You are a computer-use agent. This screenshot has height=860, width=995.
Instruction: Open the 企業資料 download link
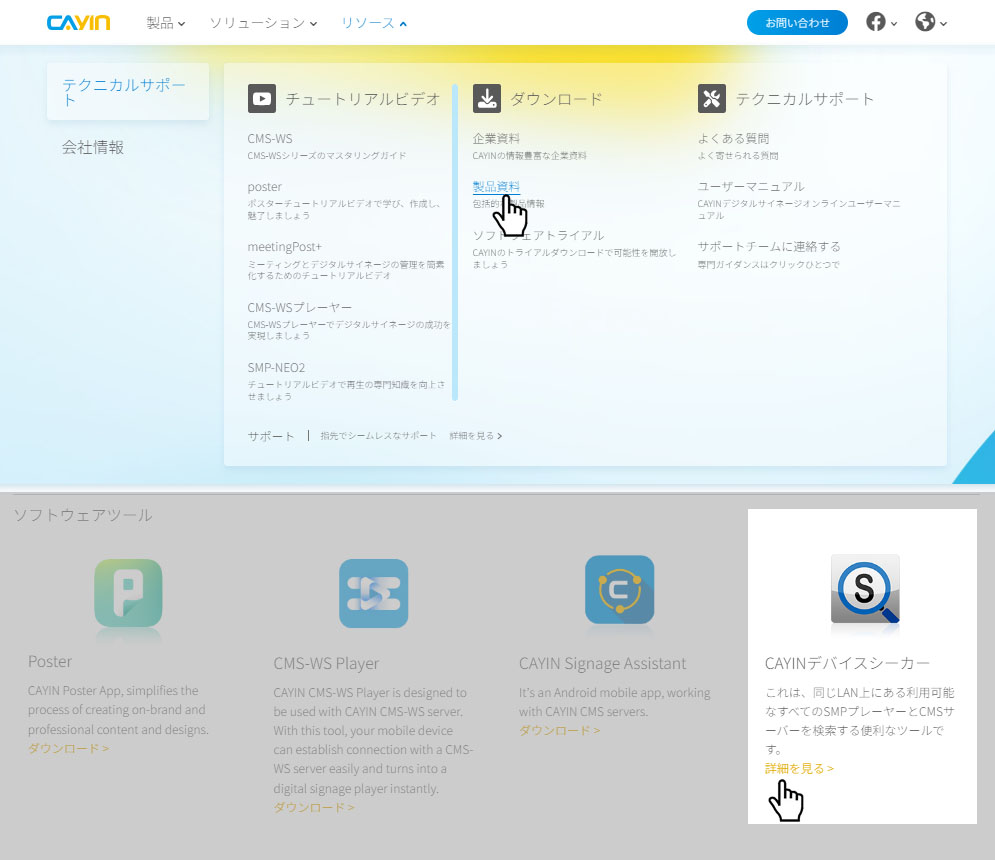496,138
